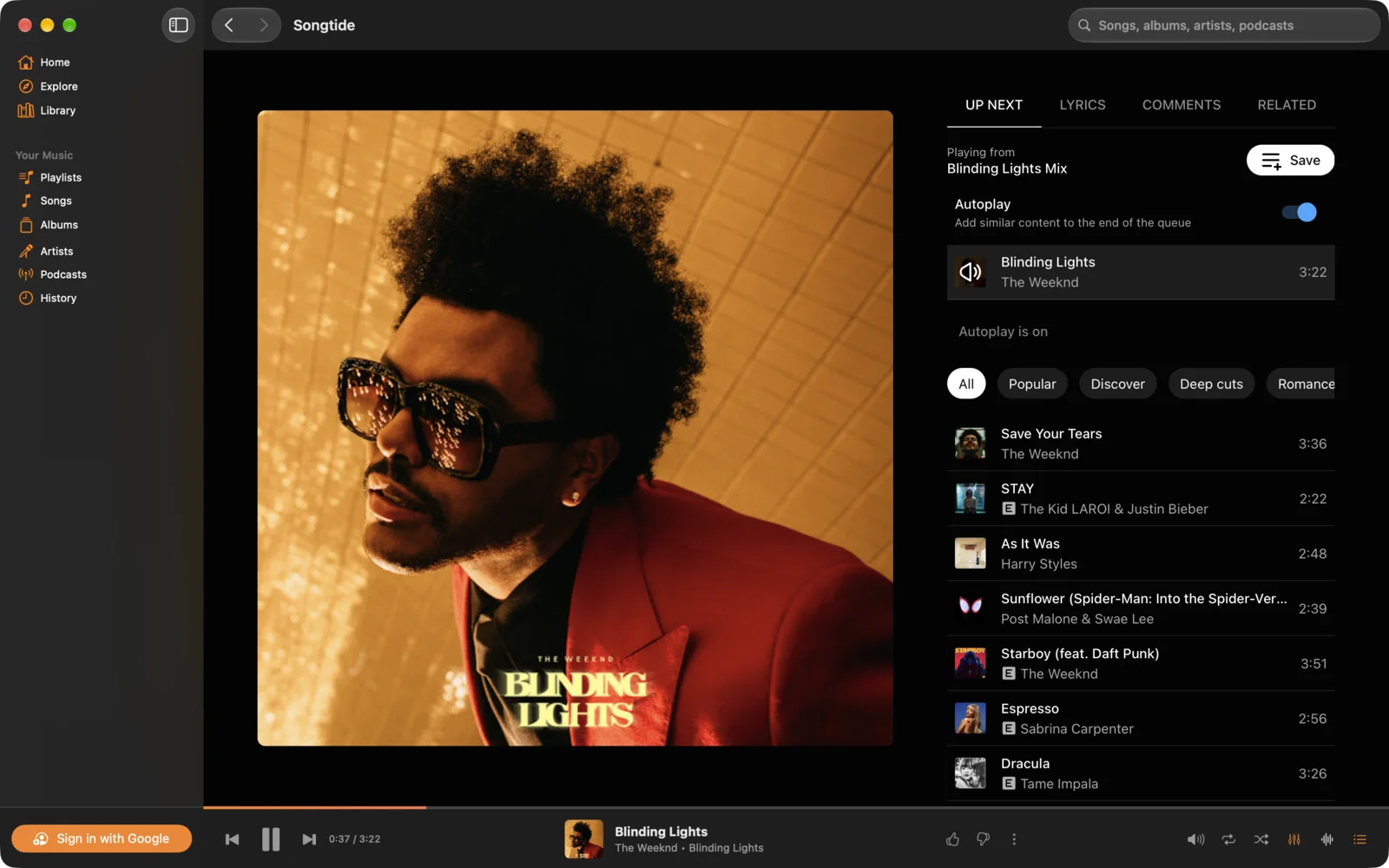Screen dimensions: 1389x868
Task: Click the Sunflower butterfly cover thumbnail
Action: click(970, 606)
